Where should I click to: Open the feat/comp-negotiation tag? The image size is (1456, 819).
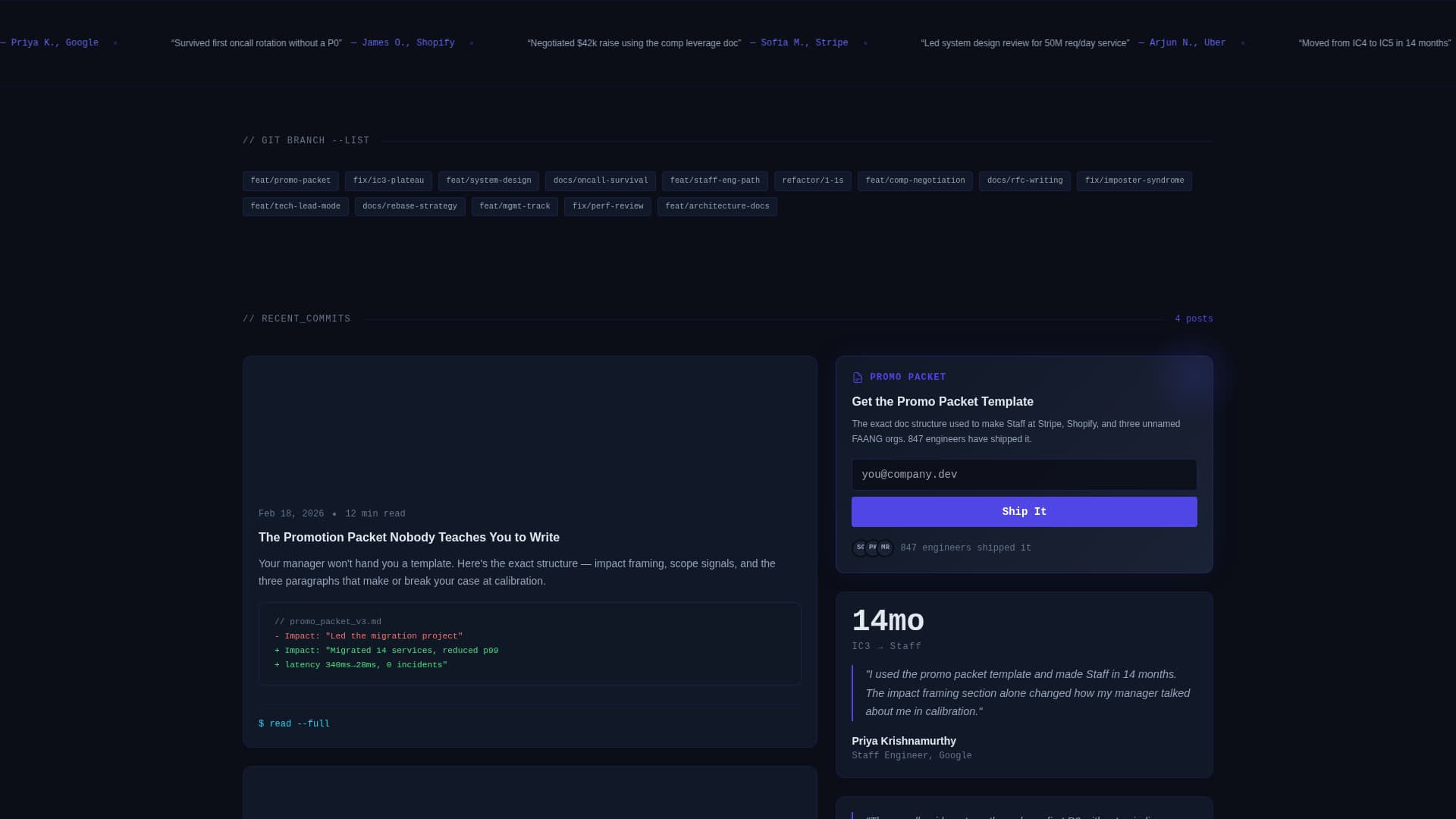click(915, 180)
